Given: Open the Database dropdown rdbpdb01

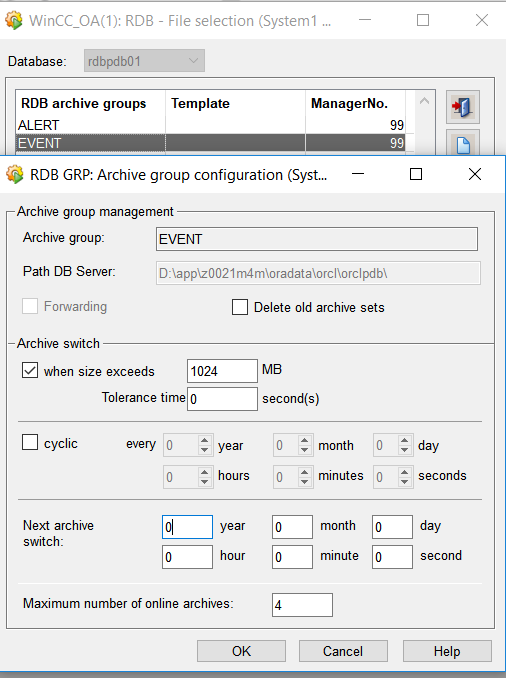Looking at the screenshot, I should (x=144, y=61).
